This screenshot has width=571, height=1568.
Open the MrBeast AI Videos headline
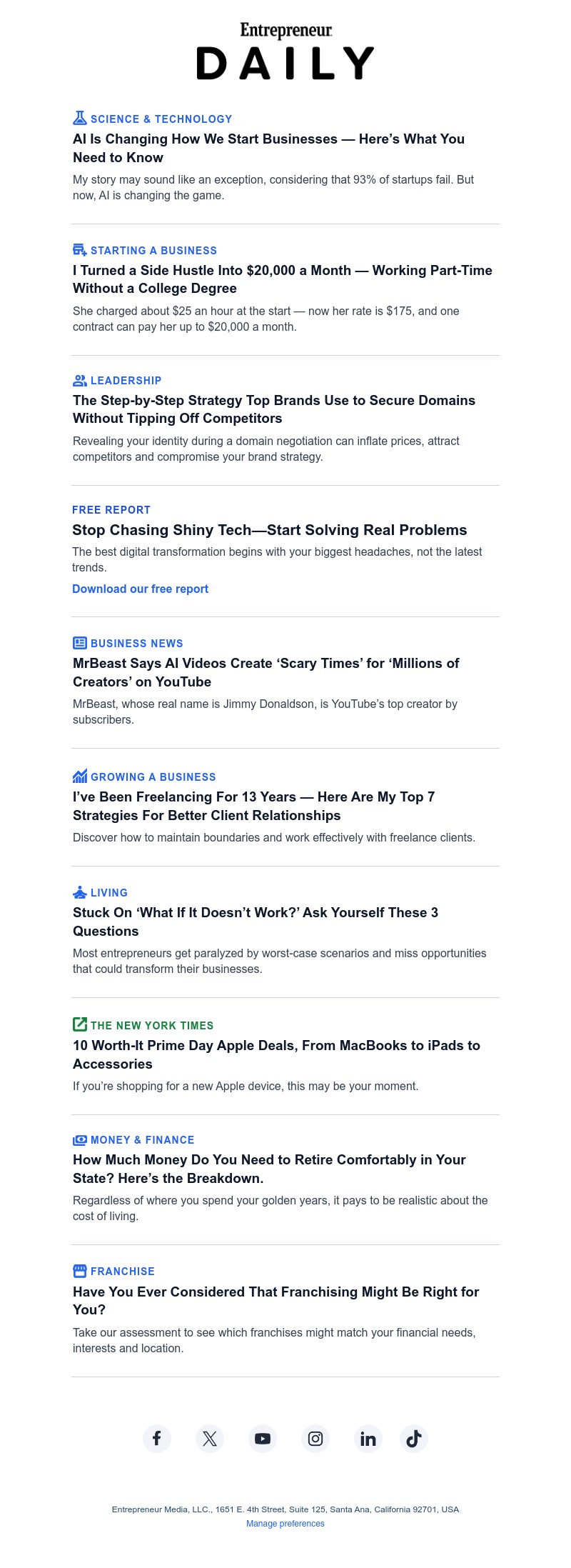pyautogui.click(x=266, y=672)
